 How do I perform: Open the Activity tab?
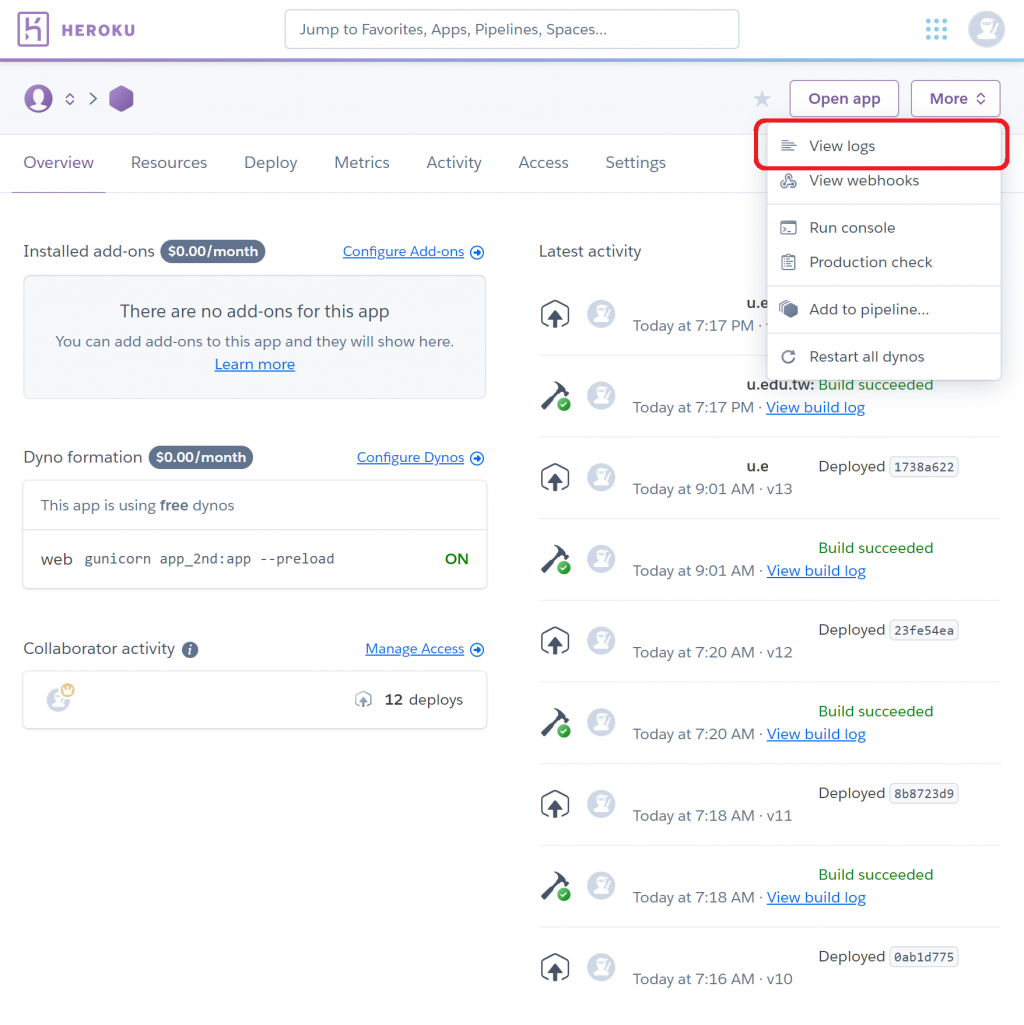(x=454, y=163)
